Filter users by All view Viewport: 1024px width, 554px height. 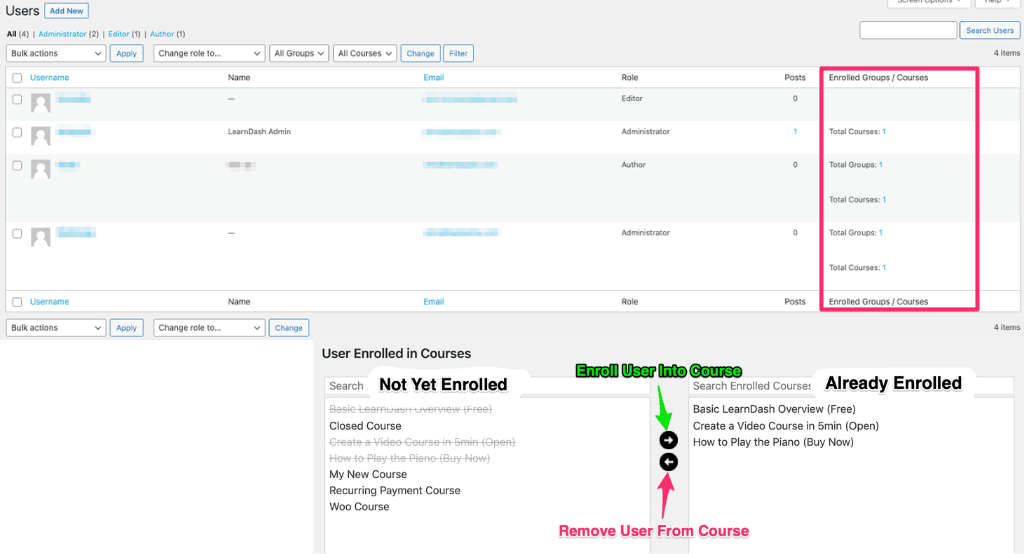pyautogui.click(x=12, y=34)
